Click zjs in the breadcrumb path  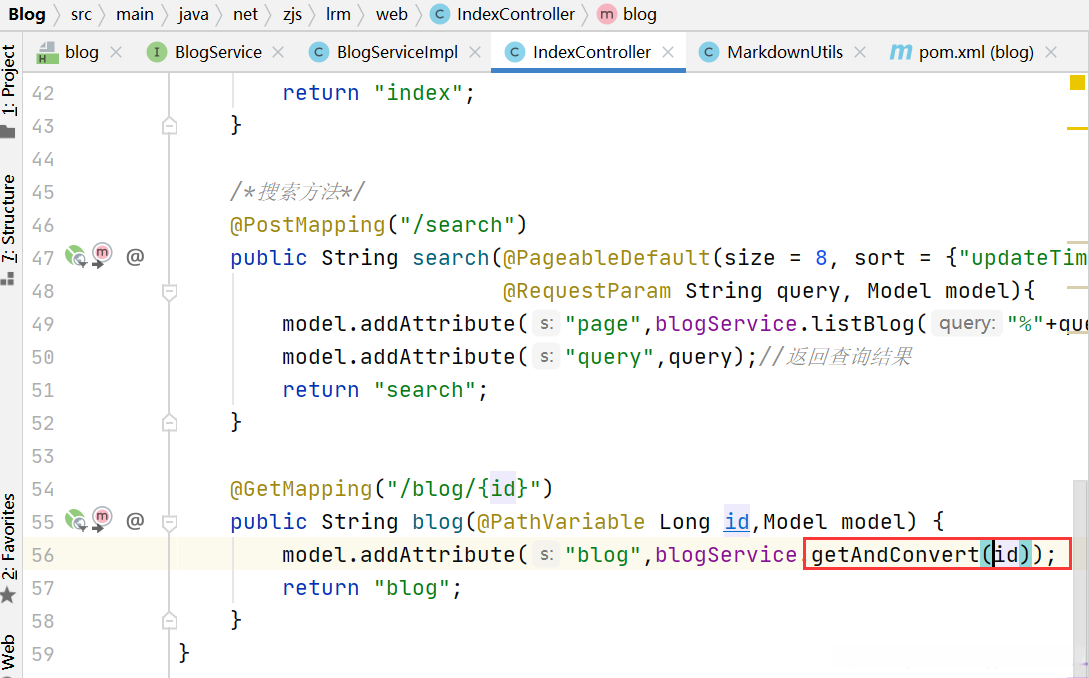coord(292,14)
